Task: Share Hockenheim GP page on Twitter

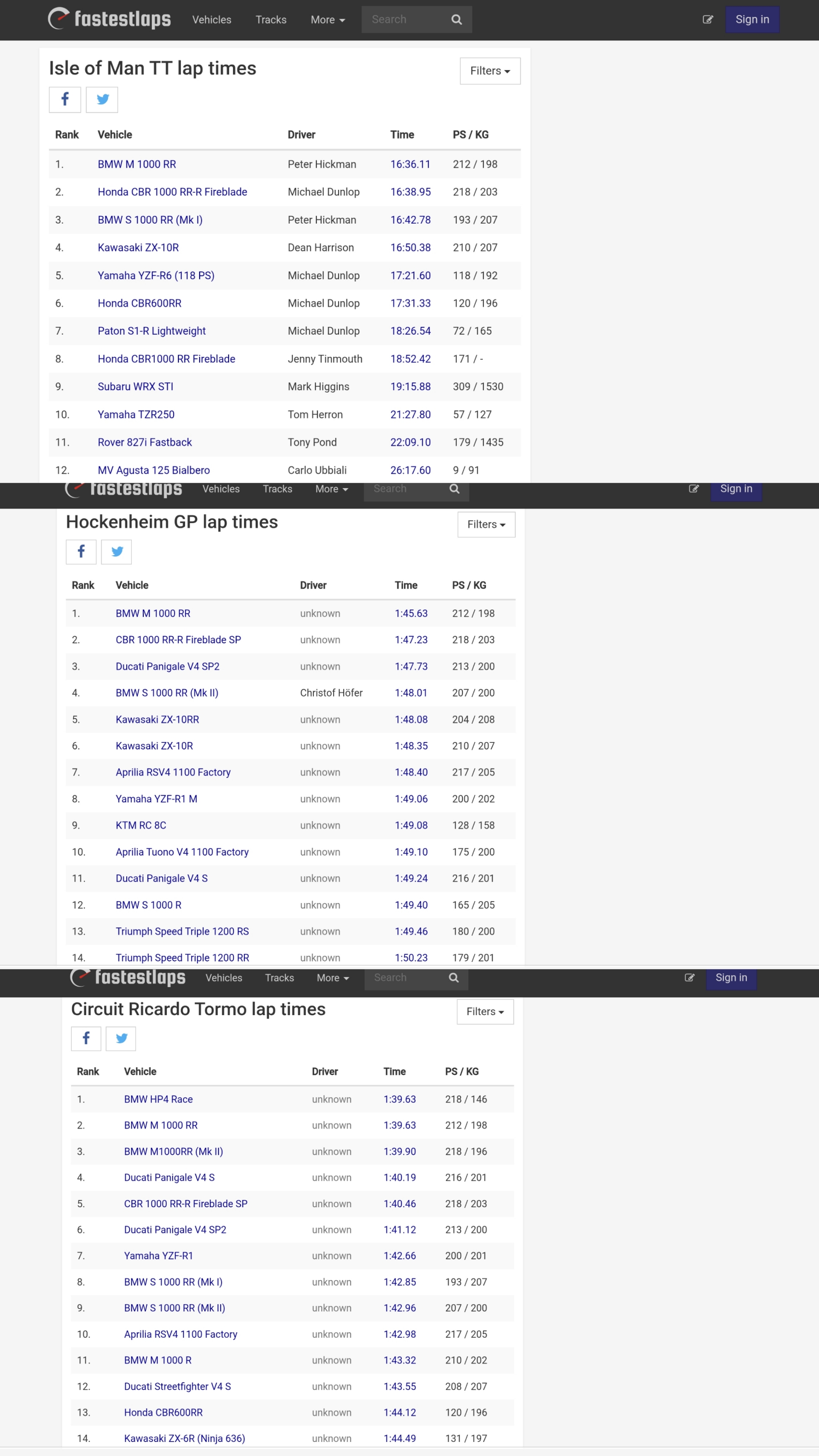Action: (x=116, y=552)
